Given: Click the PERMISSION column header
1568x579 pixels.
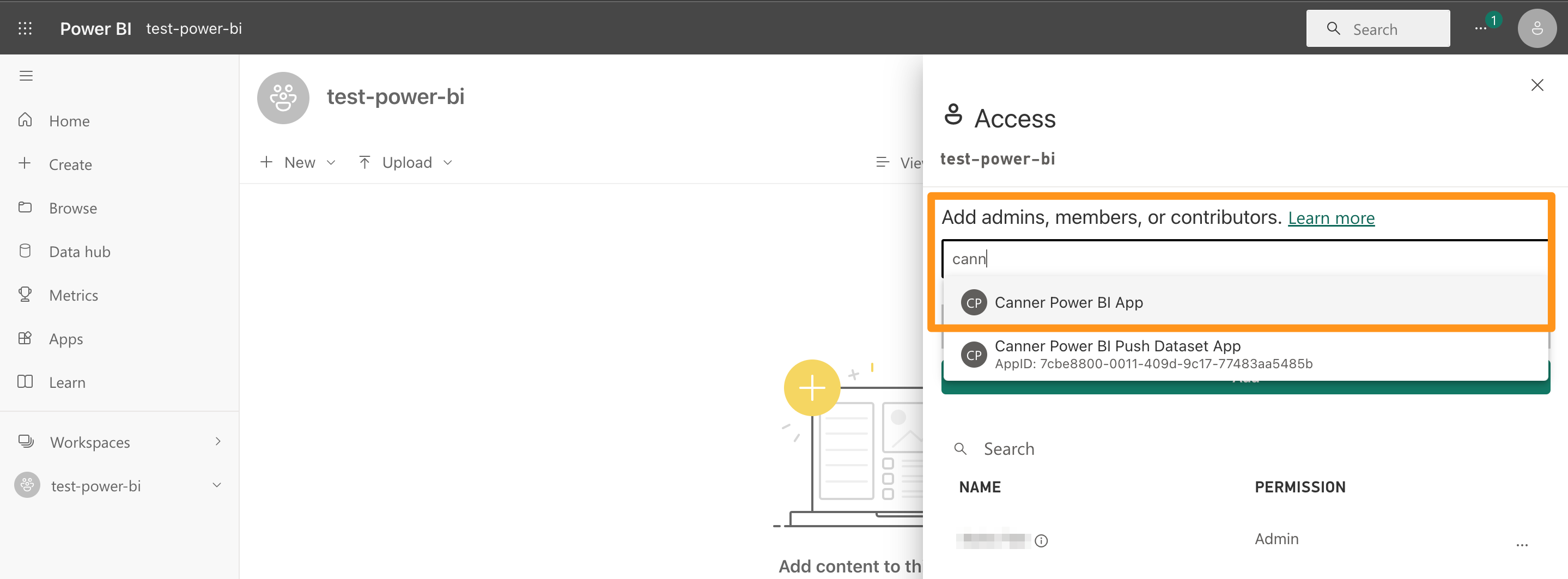Looking at the screenshot, I should tap(1299, 486).
